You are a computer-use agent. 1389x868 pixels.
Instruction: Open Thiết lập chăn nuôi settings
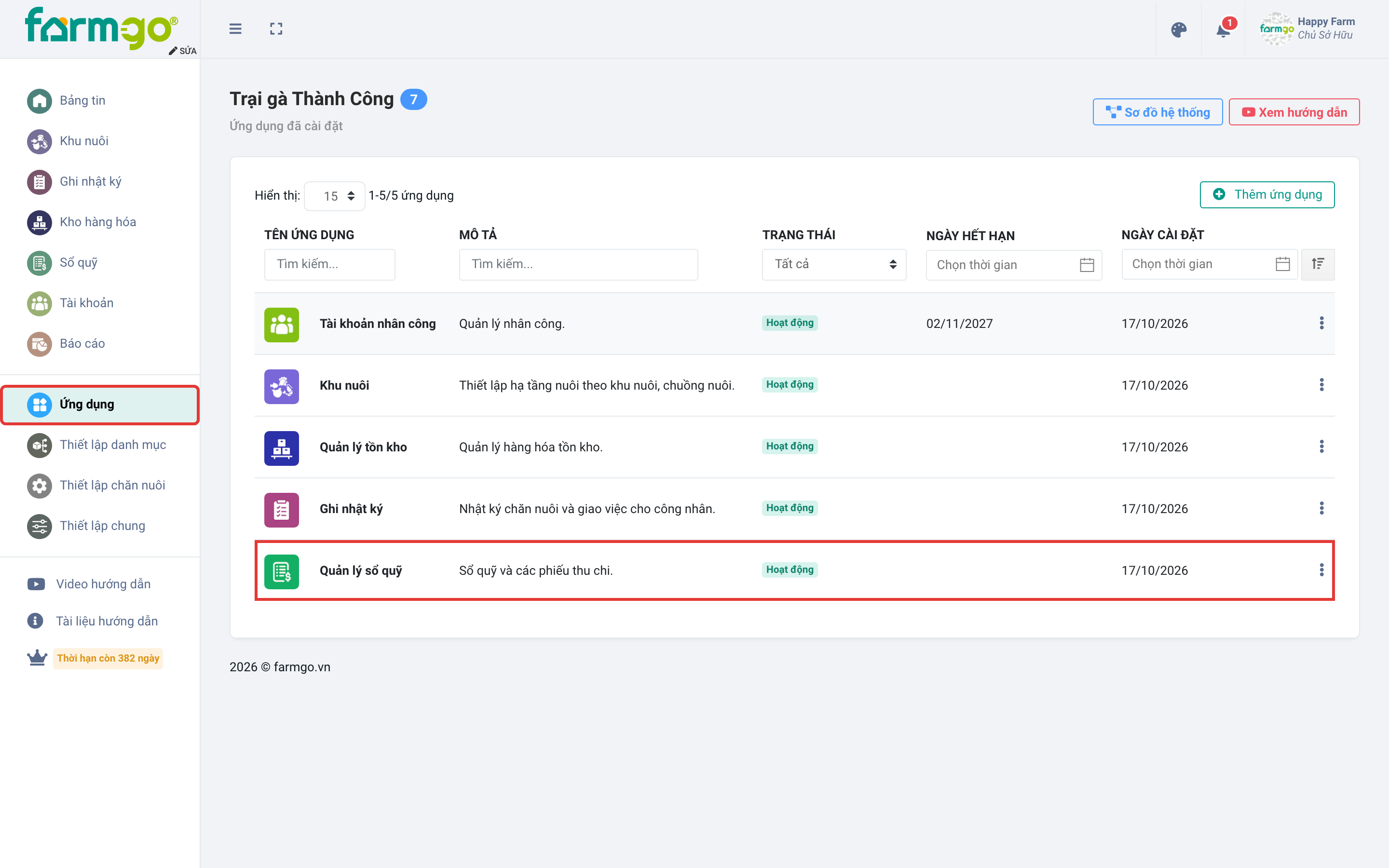click(96, 486)
